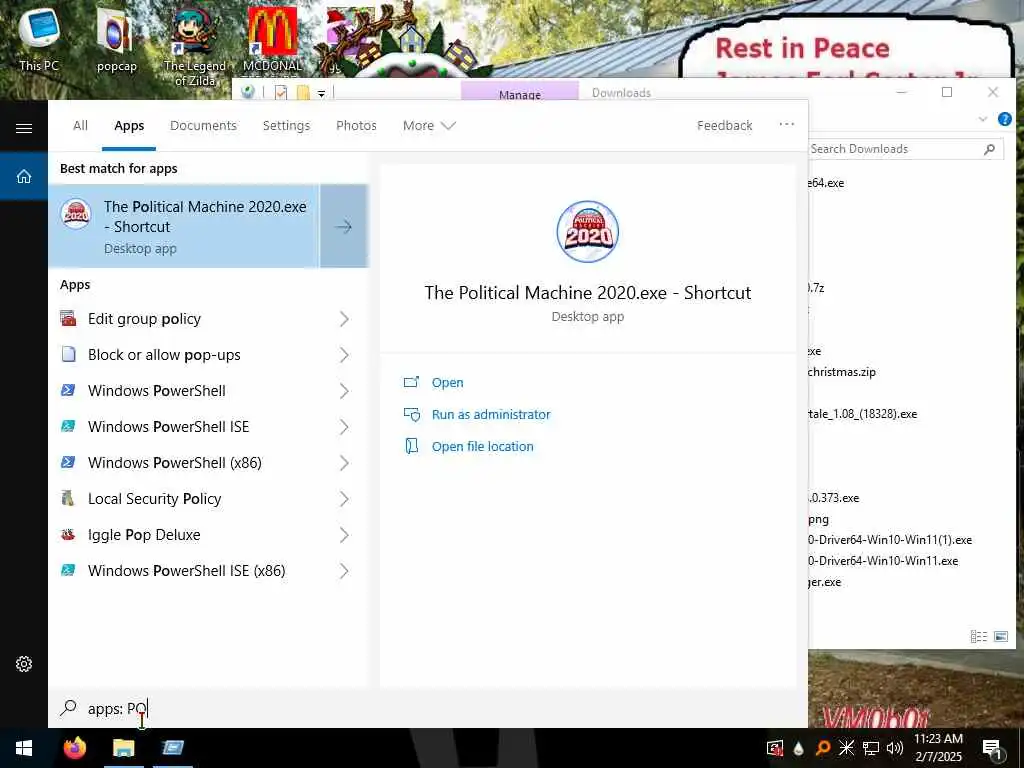Click the large Political Machine 2020 preview icon

(x=588, y=232)
